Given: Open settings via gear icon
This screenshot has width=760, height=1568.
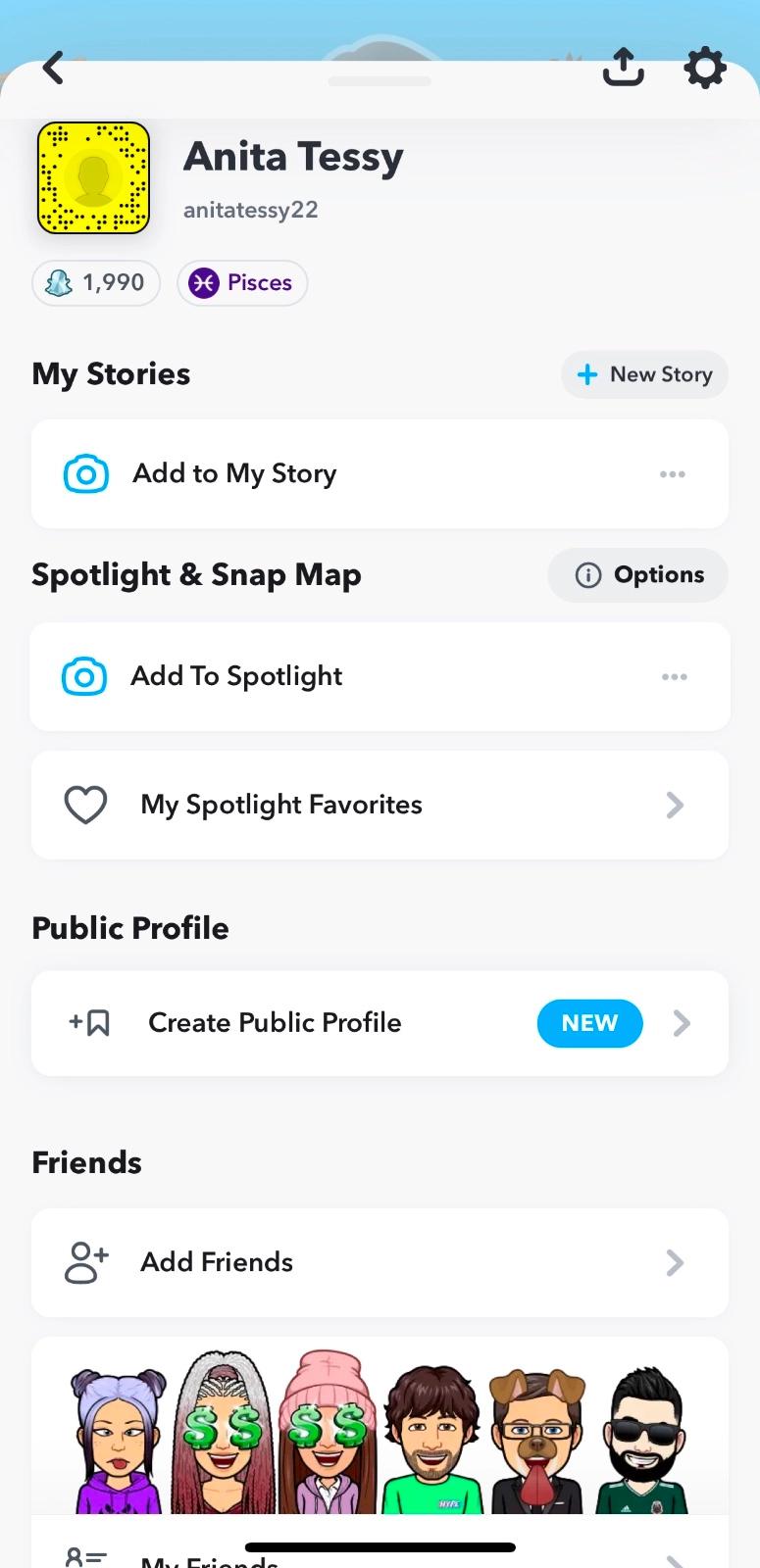Looking at the screenshot, I should point(704,68).
